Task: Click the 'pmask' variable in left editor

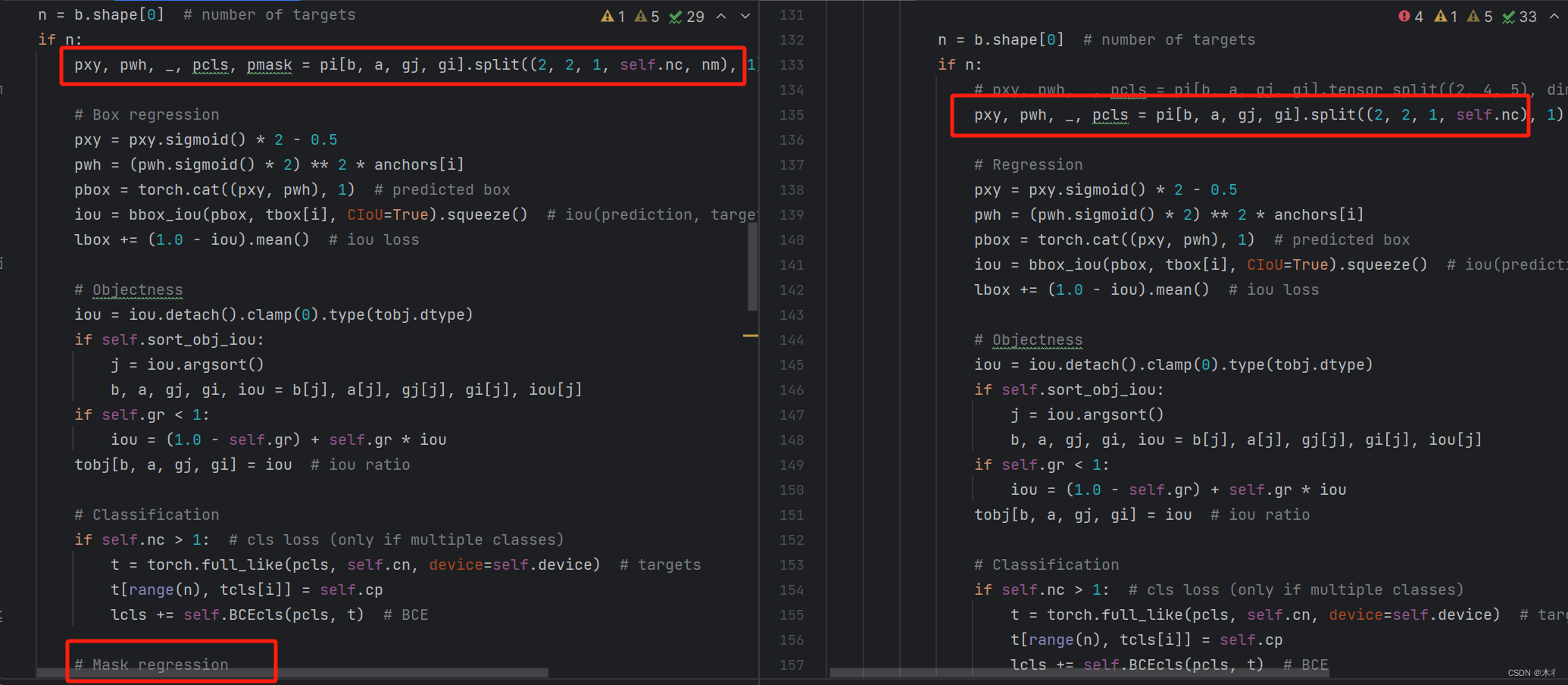Action: click(269, 64)
